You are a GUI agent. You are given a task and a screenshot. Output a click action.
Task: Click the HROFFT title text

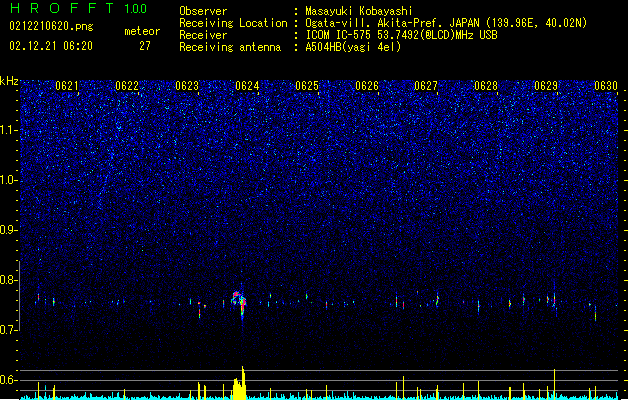tap(62, 8)
